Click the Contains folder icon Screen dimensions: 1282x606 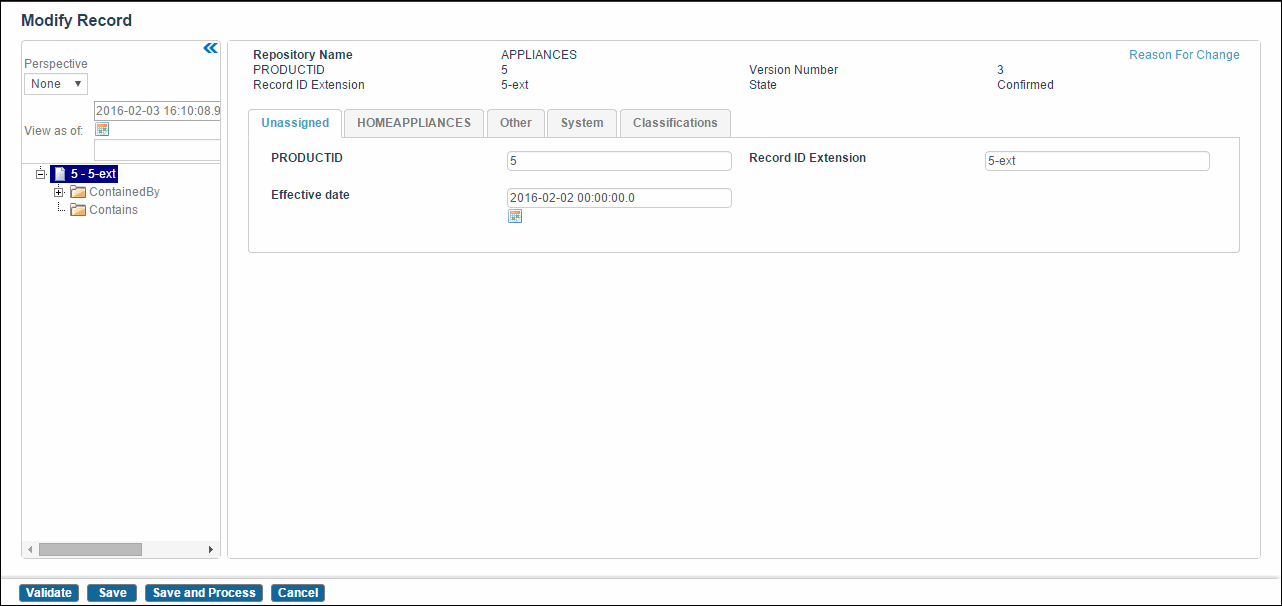(x=78, y=210)
